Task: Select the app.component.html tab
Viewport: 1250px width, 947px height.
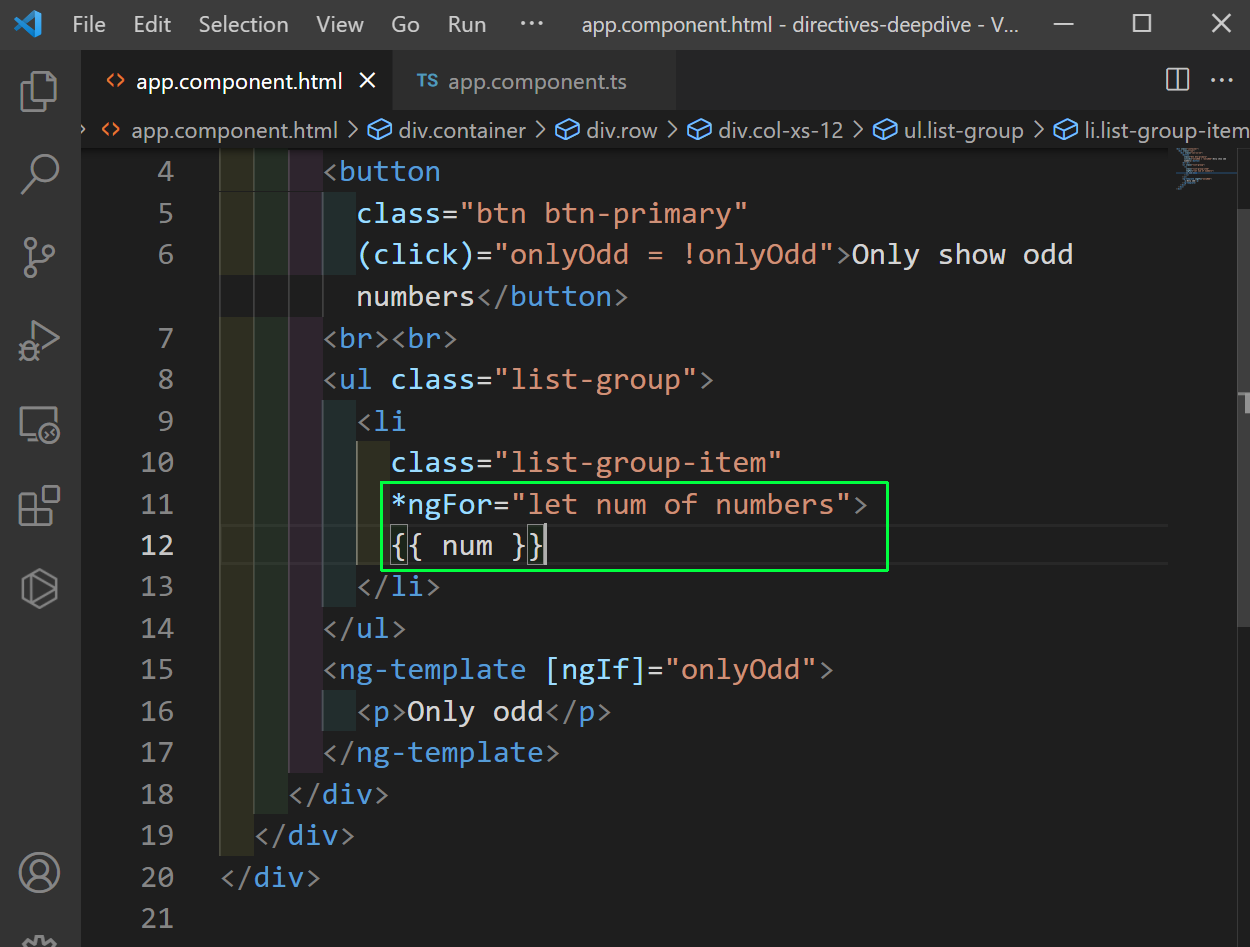Action: (x=238, y=81)
